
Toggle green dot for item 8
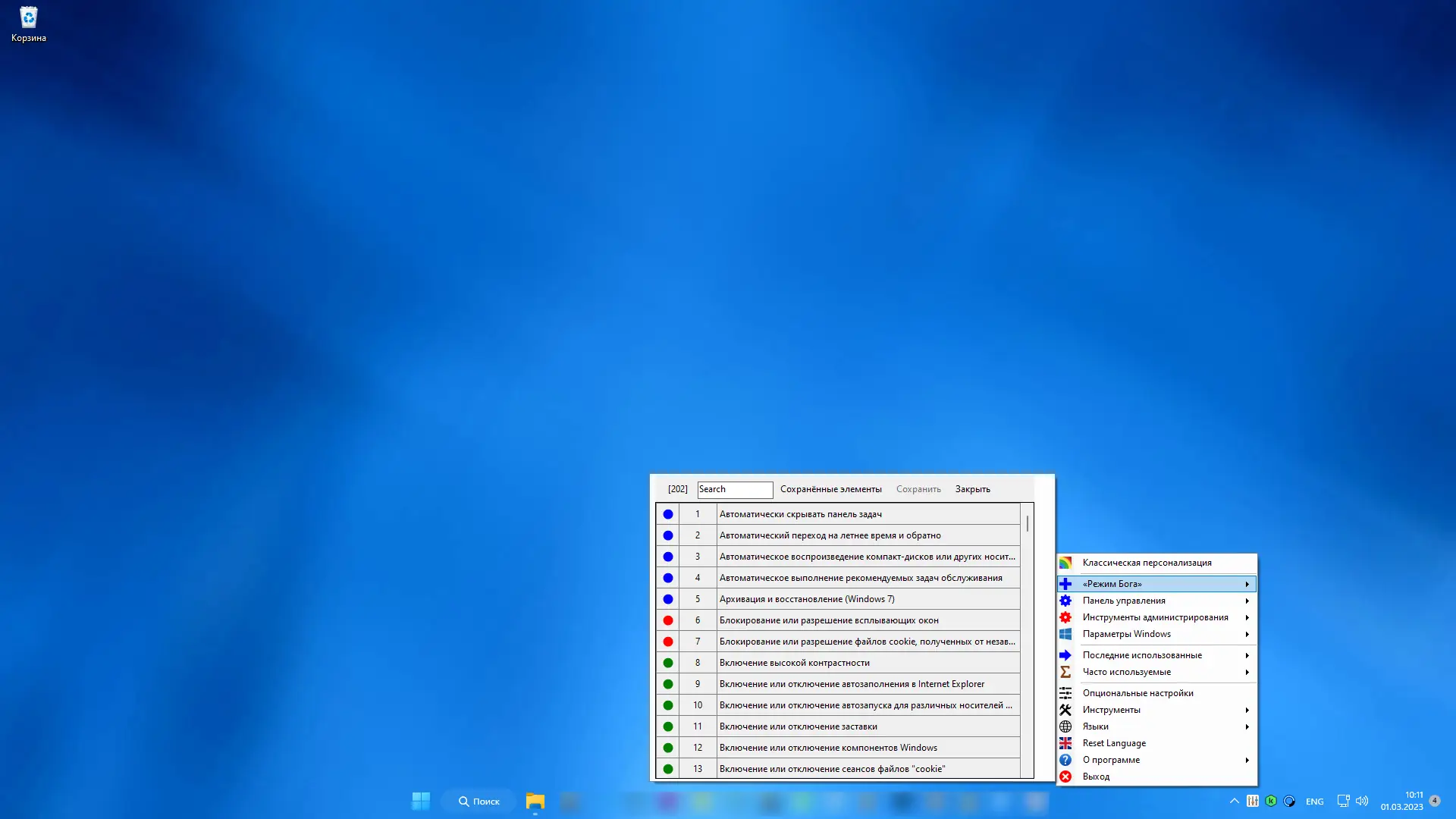pos(668,663)
